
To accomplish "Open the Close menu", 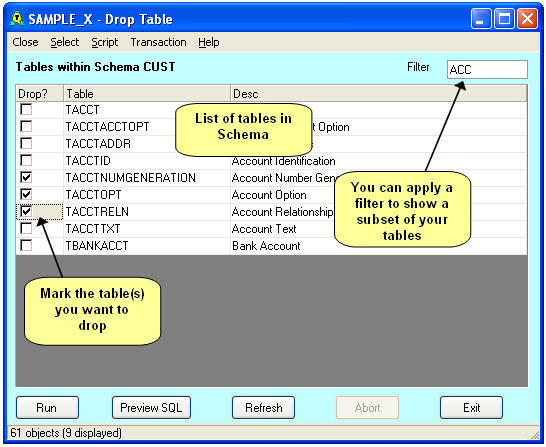I will [25, 42].
